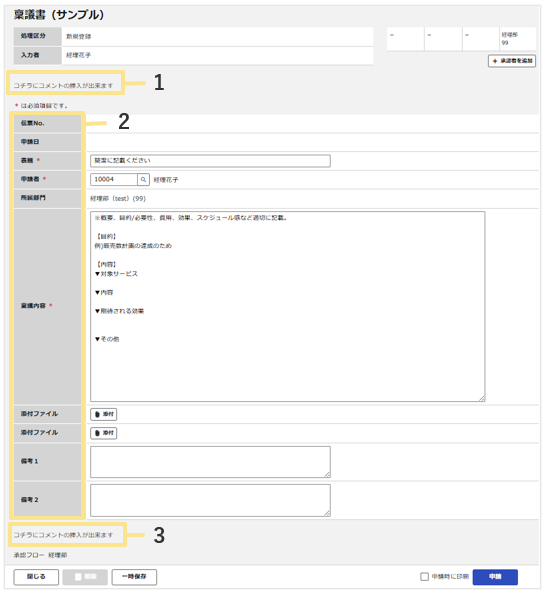Image resolution: width=544 pixels, height=591 pixels.
Task: Click the resize grip of 備考1 box
Action: tap(327, 475)
